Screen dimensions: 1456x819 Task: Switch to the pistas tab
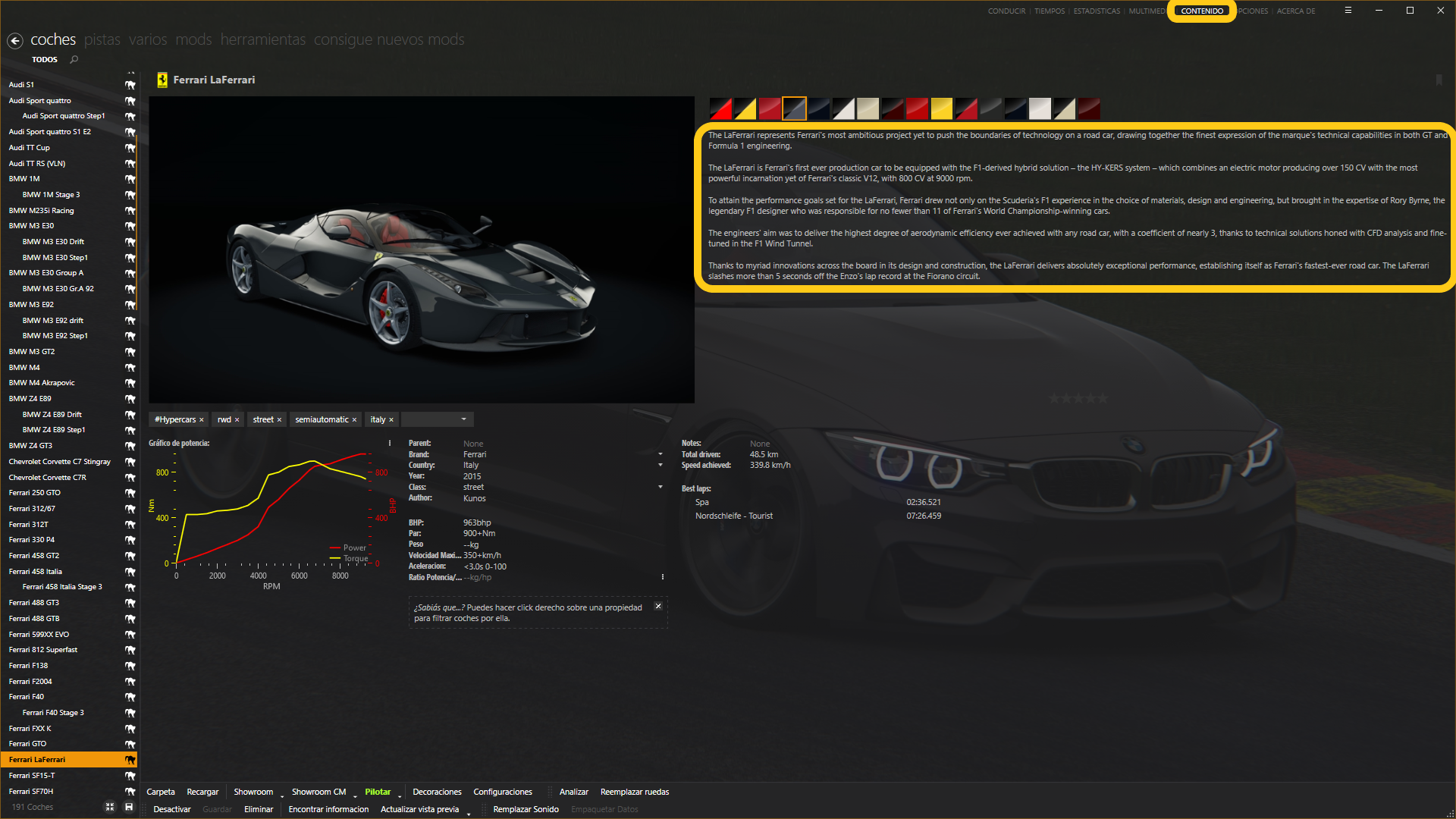[x=102, y=39]
